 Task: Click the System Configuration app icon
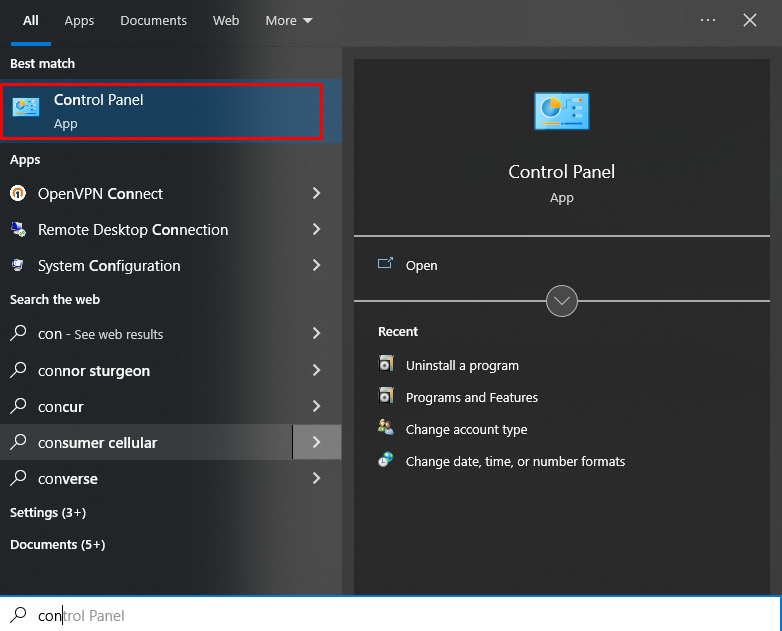pos(18,265)
